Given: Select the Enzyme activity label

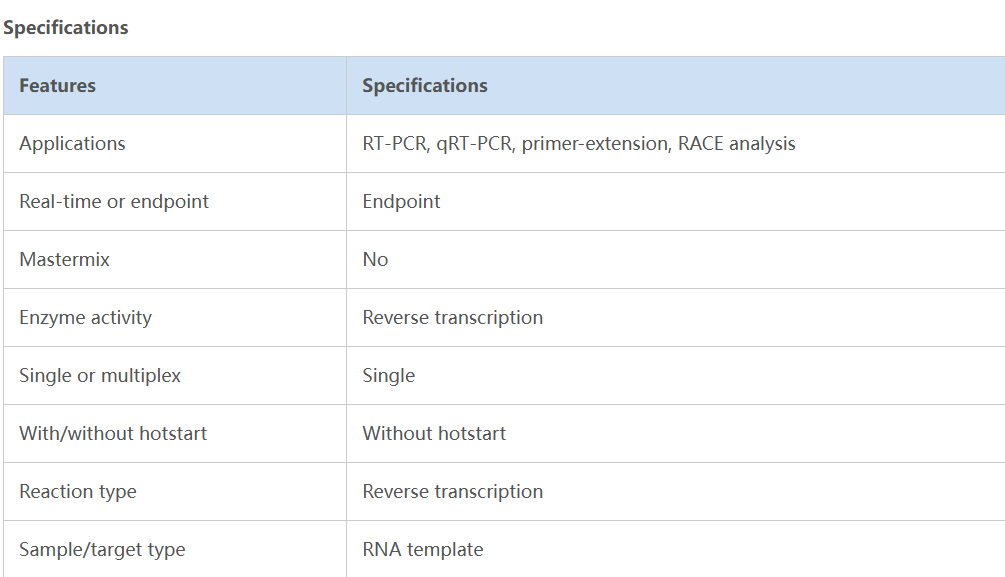Looking at the screenshot, I should tap(85, 317).
